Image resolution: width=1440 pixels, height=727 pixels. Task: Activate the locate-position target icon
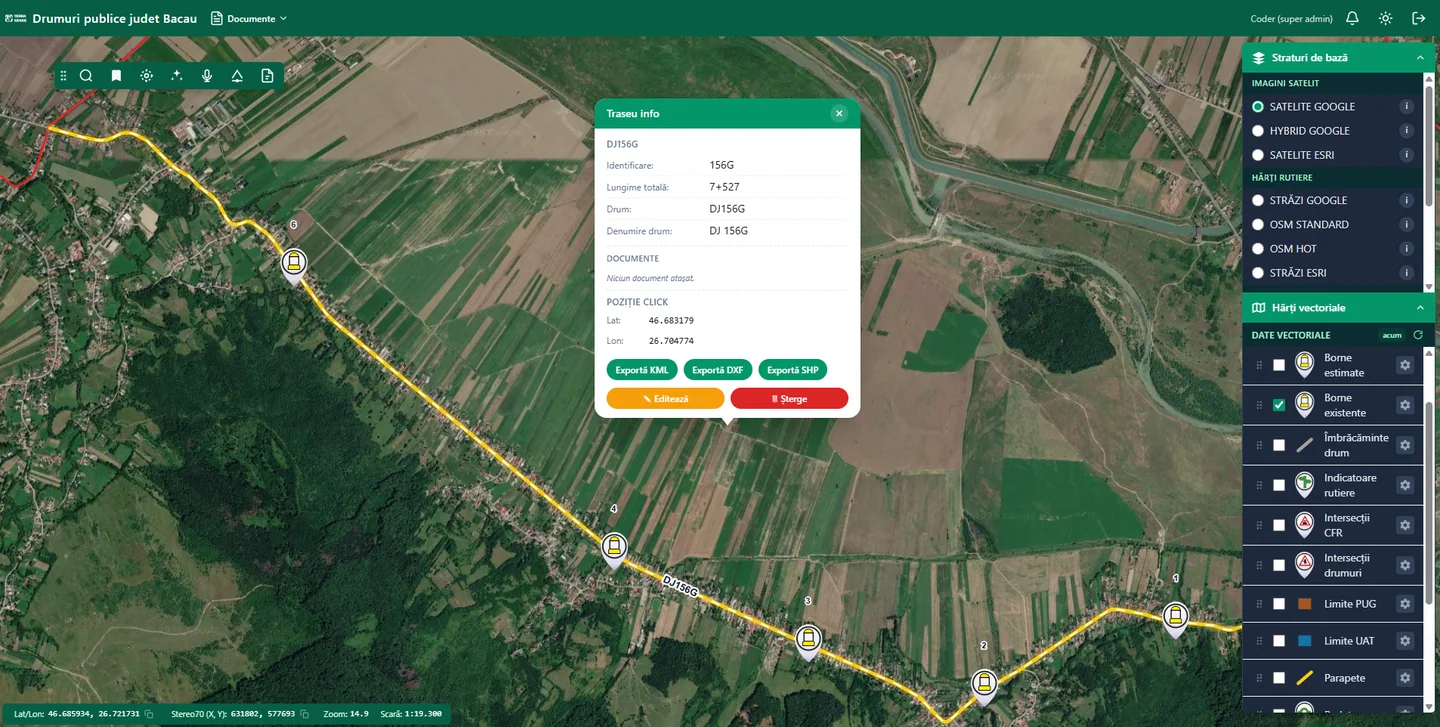coord(147,76)
